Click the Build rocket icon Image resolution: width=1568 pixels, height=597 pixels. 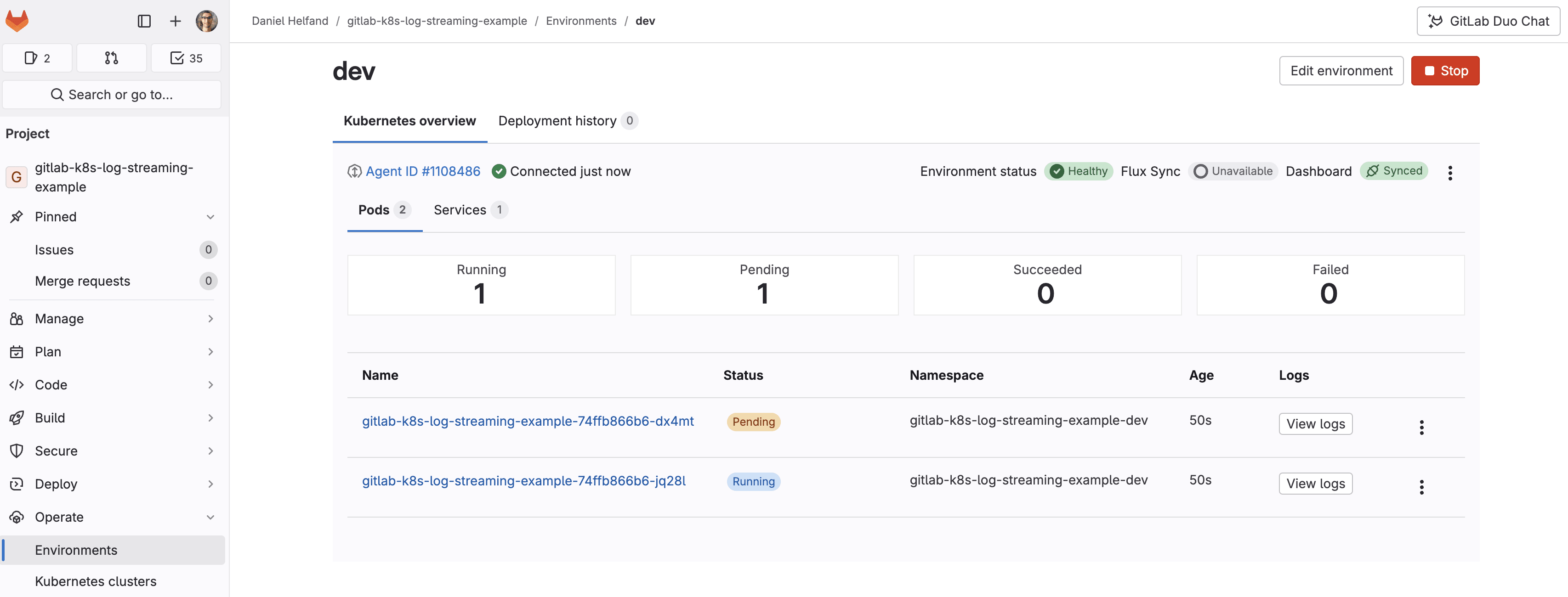(17, 418)
